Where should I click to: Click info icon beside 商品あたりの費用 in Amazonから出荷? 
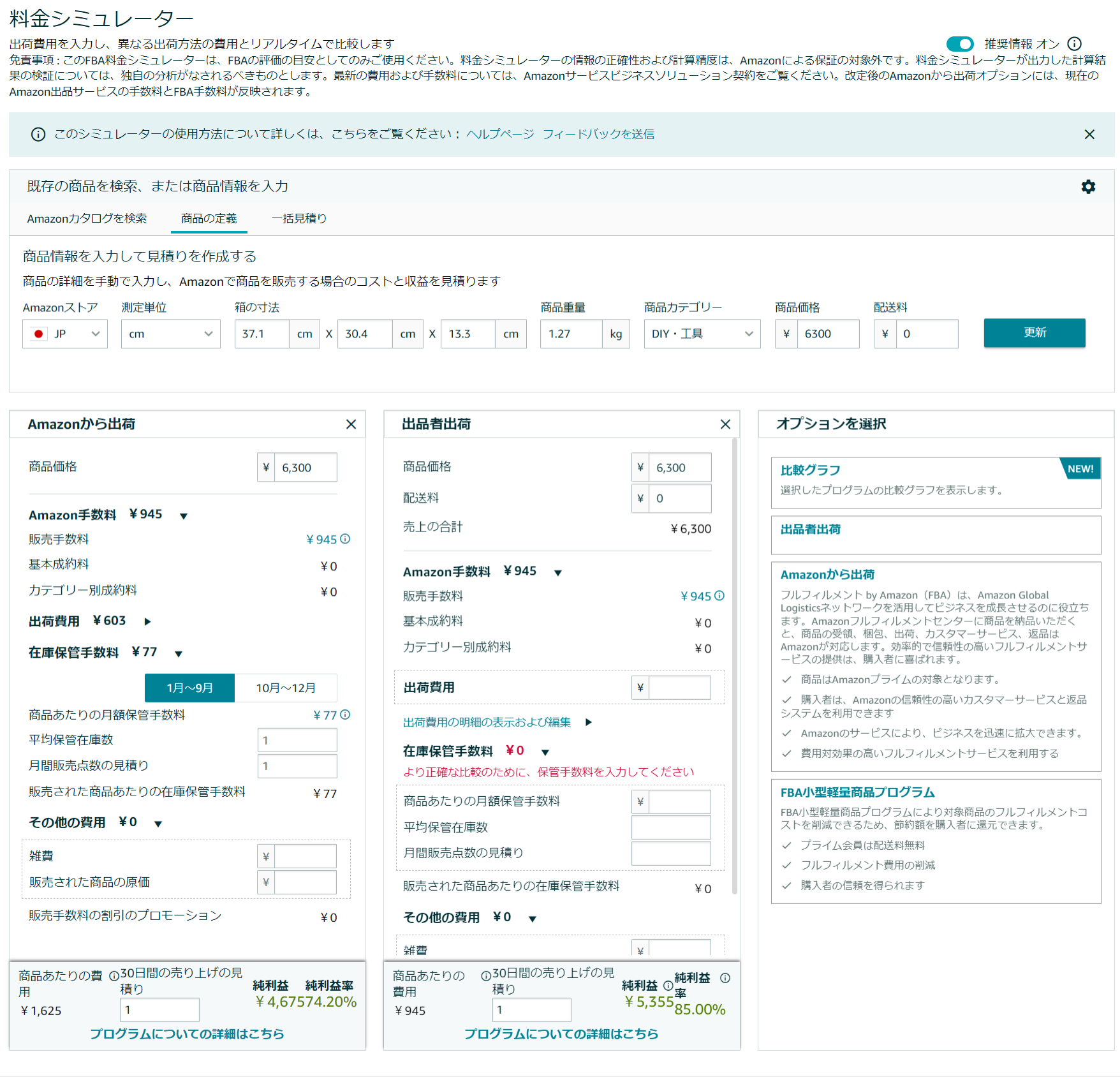(114, 976)
